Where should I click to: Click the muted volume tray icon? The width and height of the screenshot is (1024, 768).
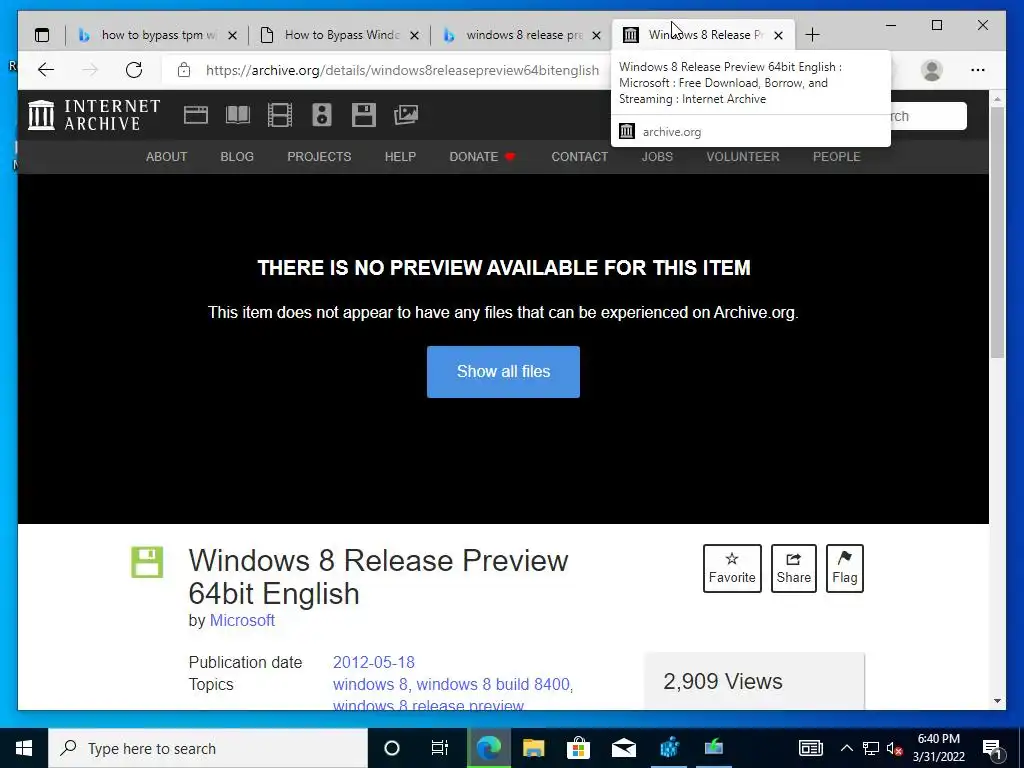click(x=894, y=748)
